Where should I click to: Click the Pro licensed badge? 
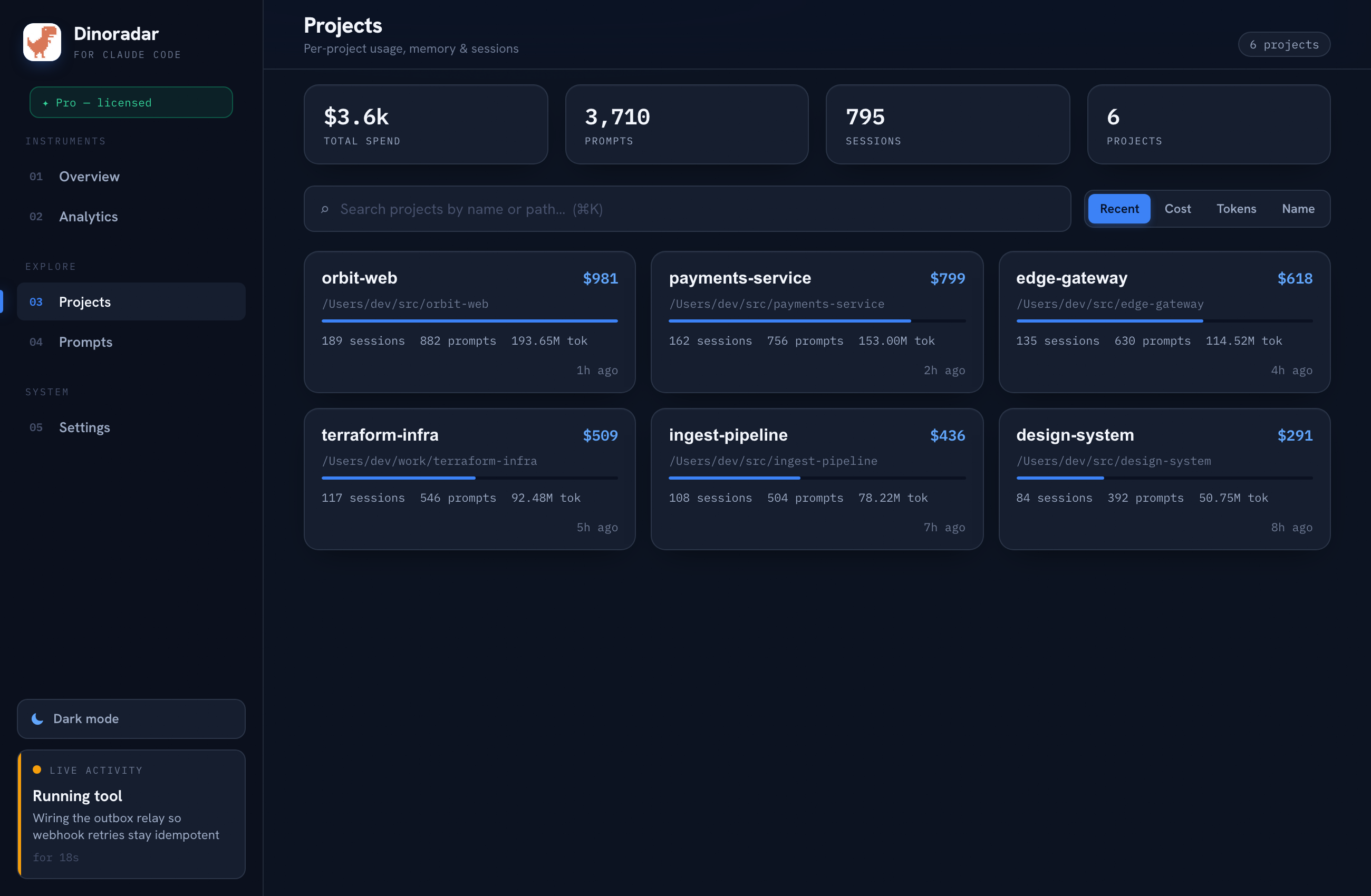tap(131, 102)
